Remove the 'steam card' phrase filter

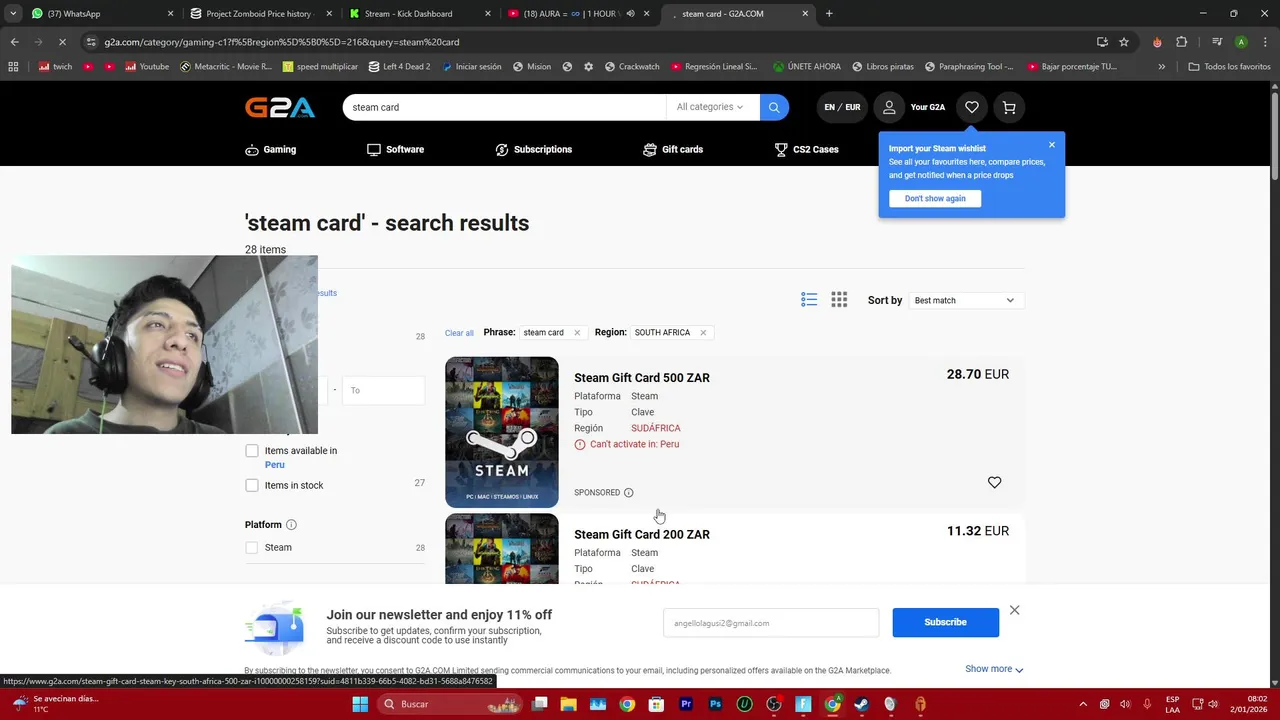577,333
